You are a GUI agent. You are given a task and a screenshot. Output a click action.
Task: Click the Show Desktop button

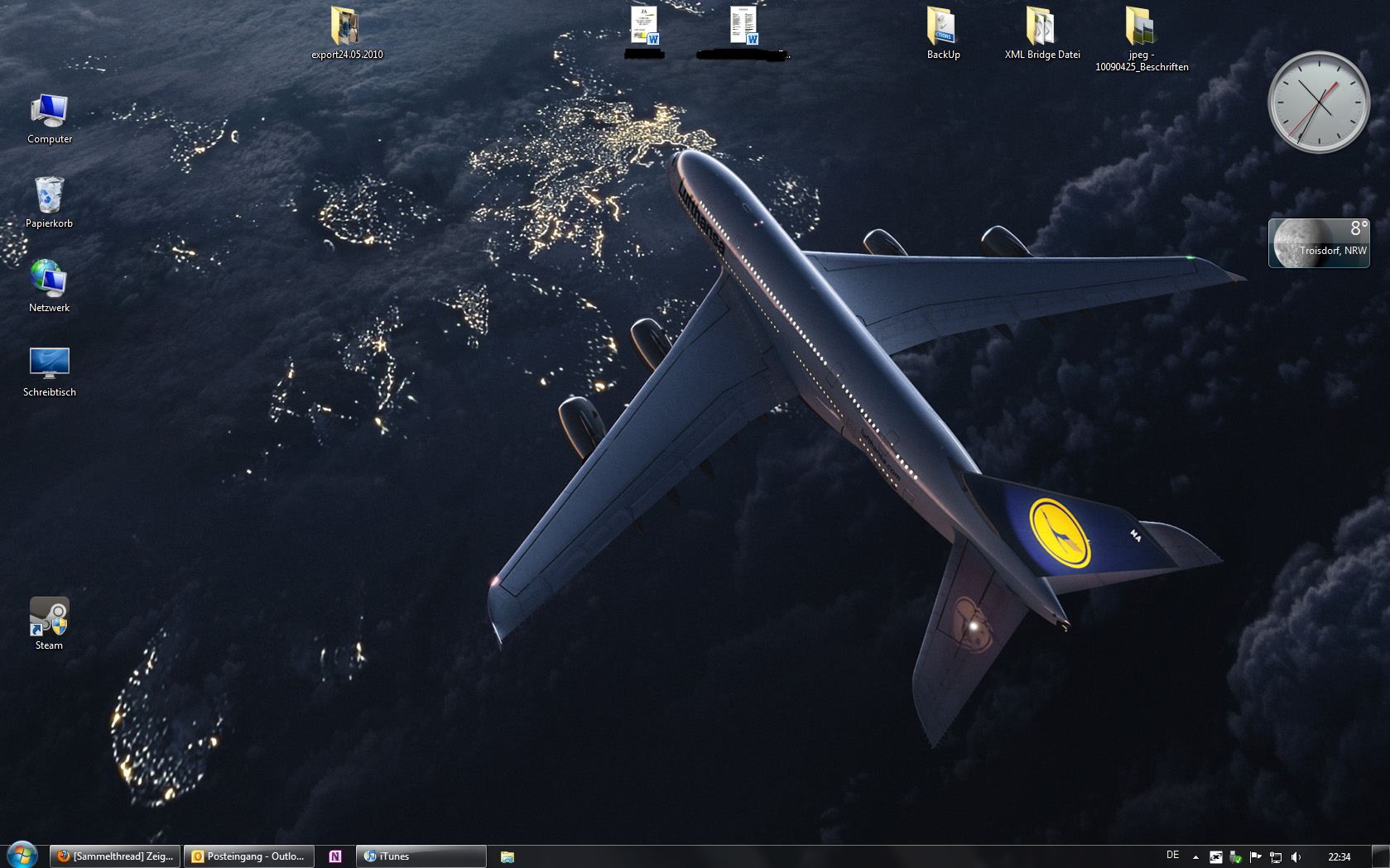tap(1381, 856)
